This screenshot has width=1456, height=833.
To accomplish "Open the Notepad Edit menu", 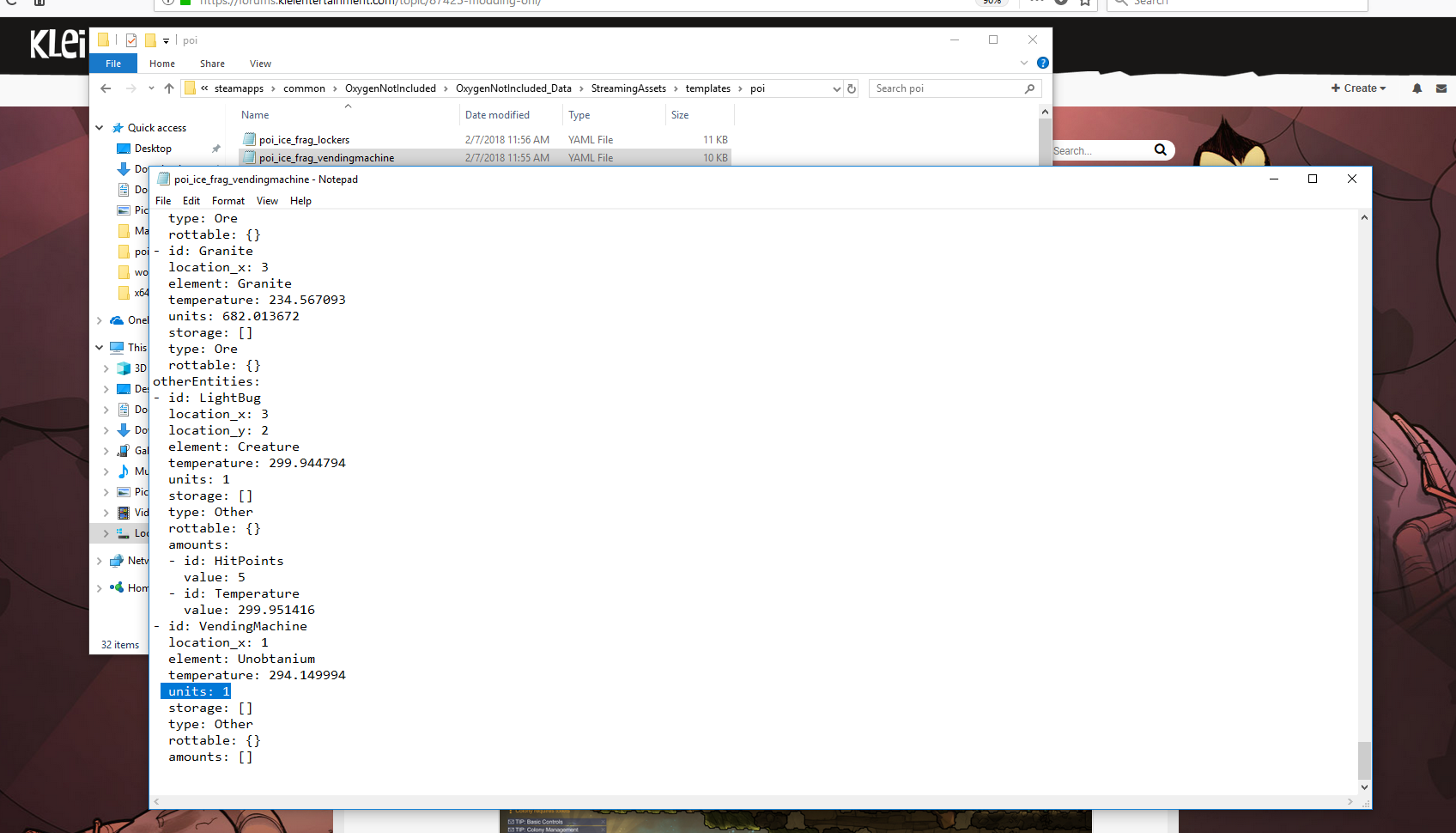I will pyautogui.click(x=191, y=201).
